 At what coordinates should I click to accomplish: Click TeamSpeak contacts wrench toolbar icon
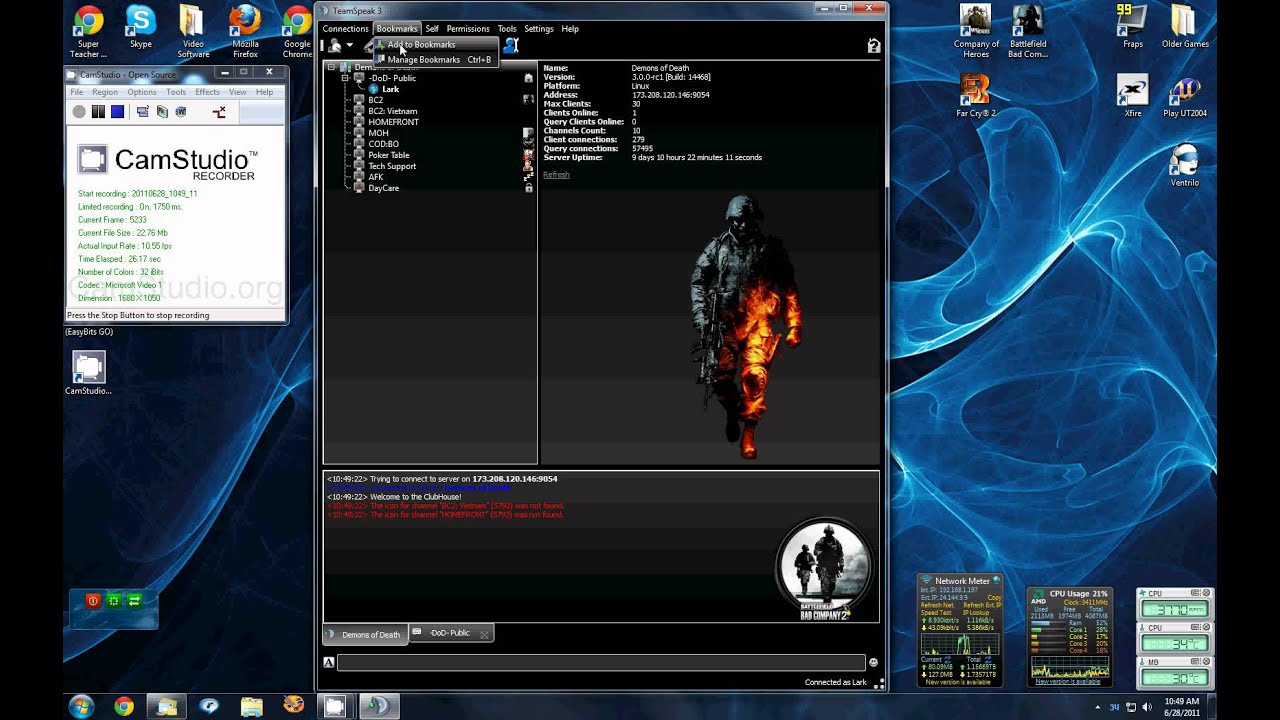[x=511, y=45]
